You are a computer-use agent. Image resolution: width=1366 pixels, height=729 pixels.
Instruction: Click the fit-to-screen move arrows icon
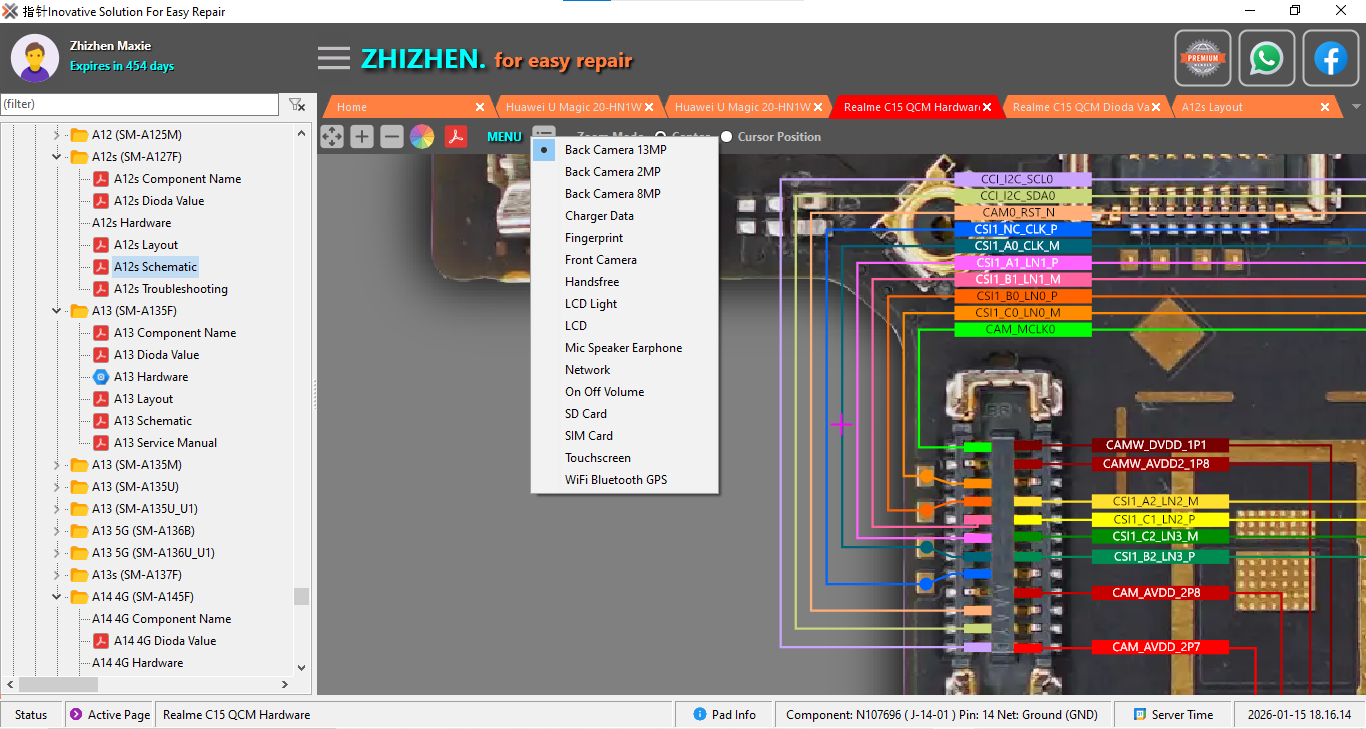pos(332,137)
